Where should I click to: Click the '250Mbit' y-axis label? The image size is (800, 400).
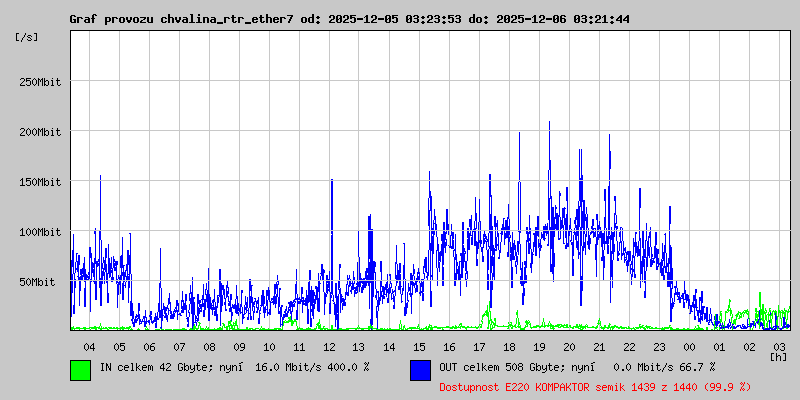tap(40, 82)
